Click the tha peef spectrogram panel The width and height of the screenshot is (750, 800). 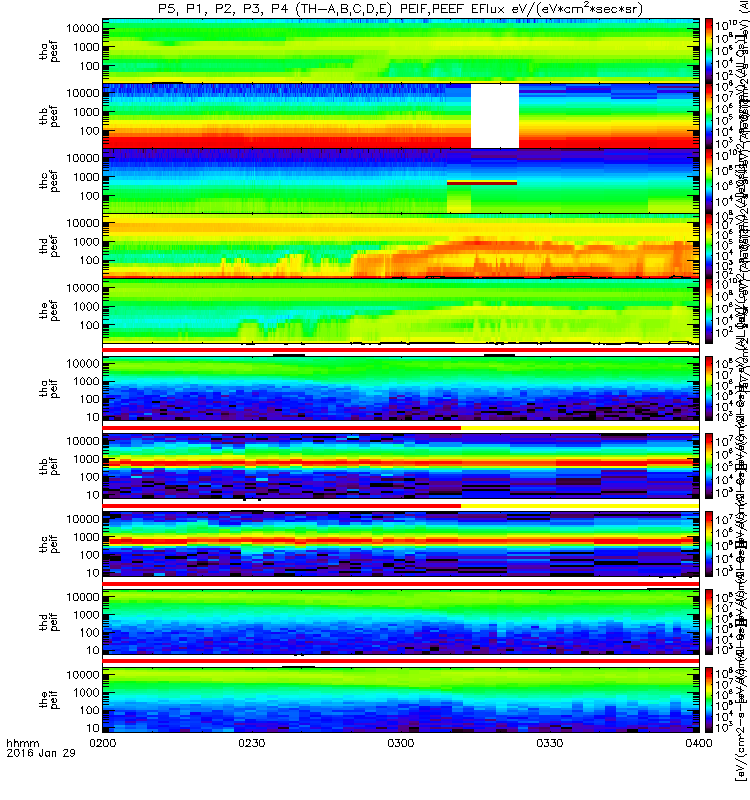401,51
